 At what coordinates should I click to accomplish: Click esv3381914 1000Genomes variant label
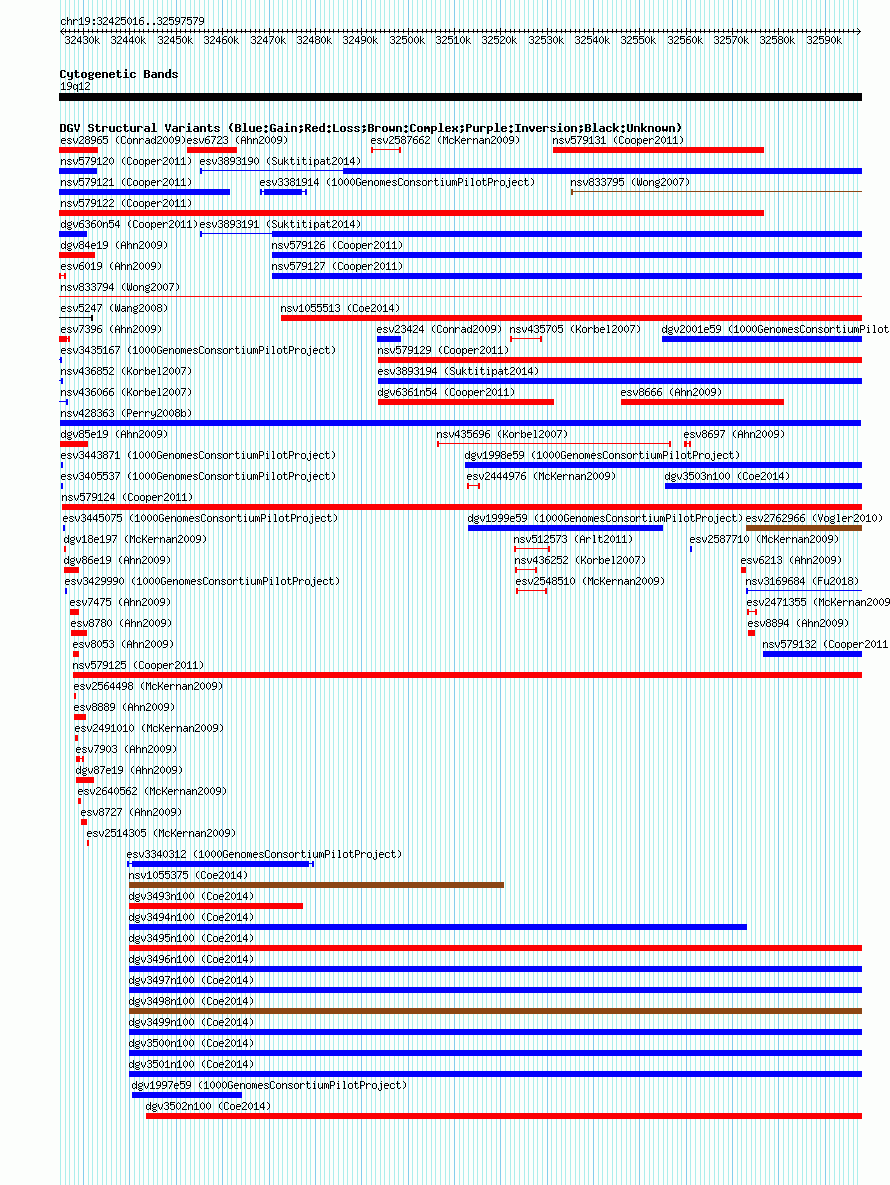(397, 182)
